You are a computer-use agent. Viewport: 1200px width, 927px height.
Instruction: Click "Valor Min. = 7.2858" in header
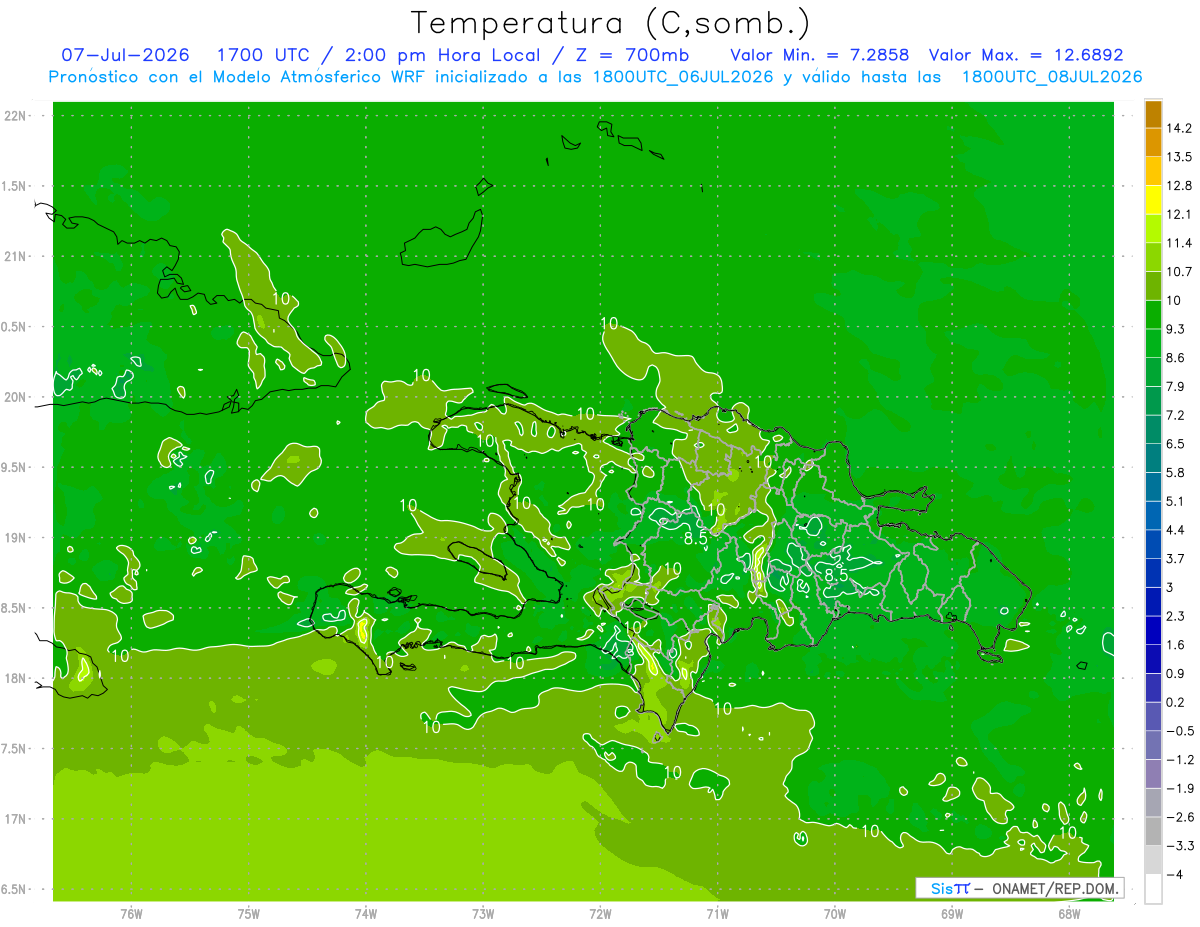[x=820, y=55]
